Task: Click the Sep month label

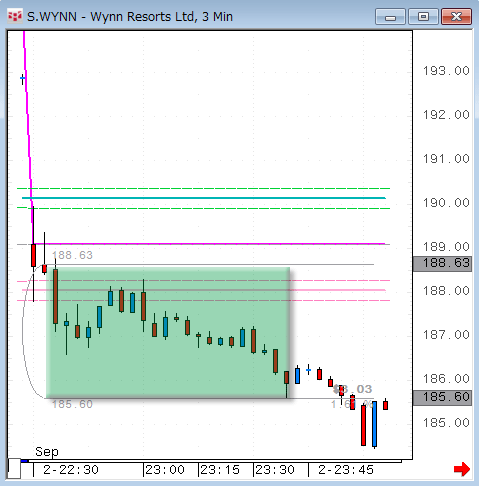Action: point(47,452)
